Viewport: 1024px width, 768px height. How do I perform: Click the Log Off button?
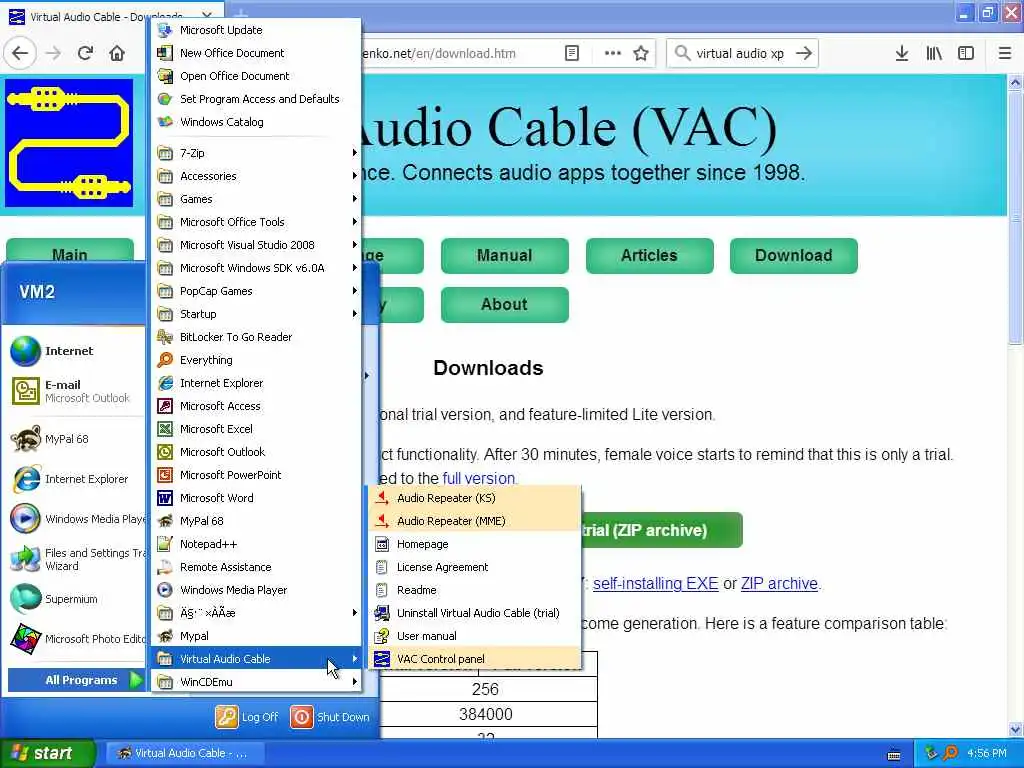coord(247,717)
